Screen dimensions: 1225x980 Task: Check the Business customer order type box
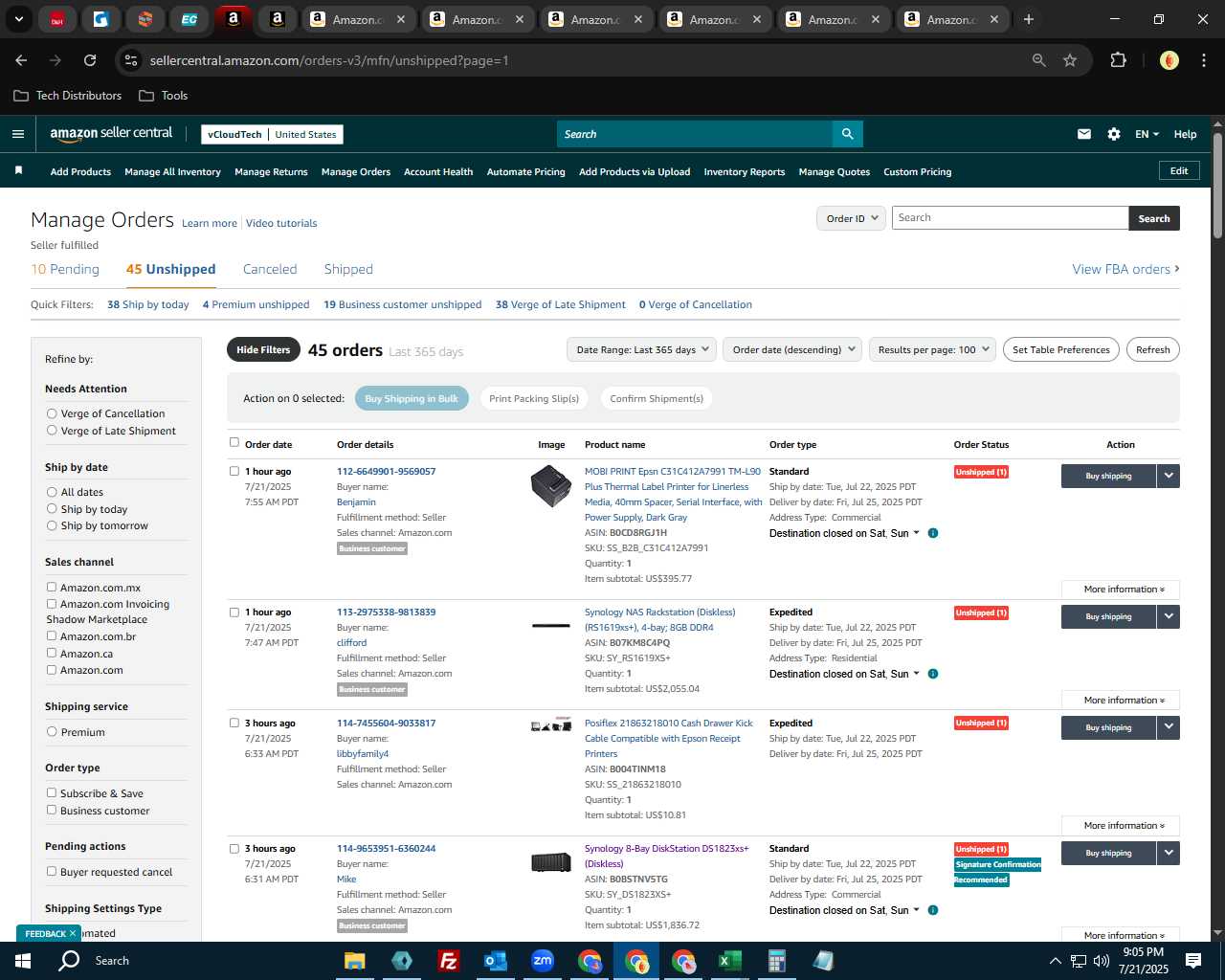(x=52, y=810)
